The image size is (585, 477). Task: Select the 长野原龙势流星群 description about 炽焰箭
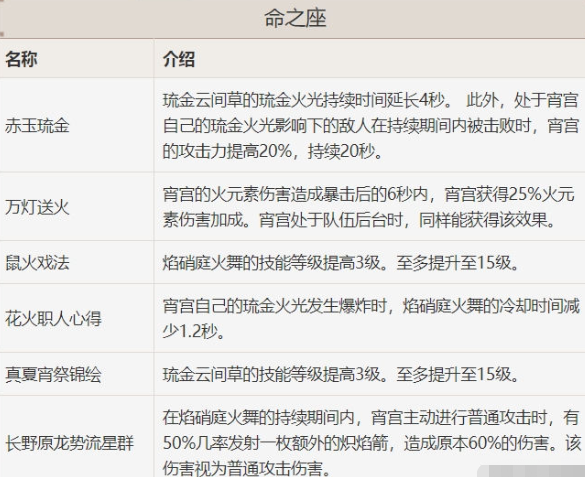(x=371, y=442)
